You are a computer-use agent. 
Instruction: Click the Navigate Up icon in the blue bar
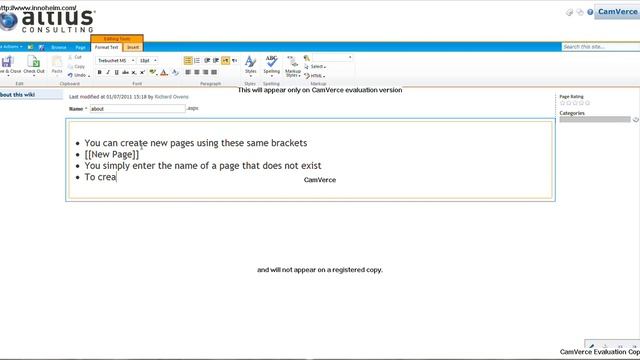pos(31,47)
